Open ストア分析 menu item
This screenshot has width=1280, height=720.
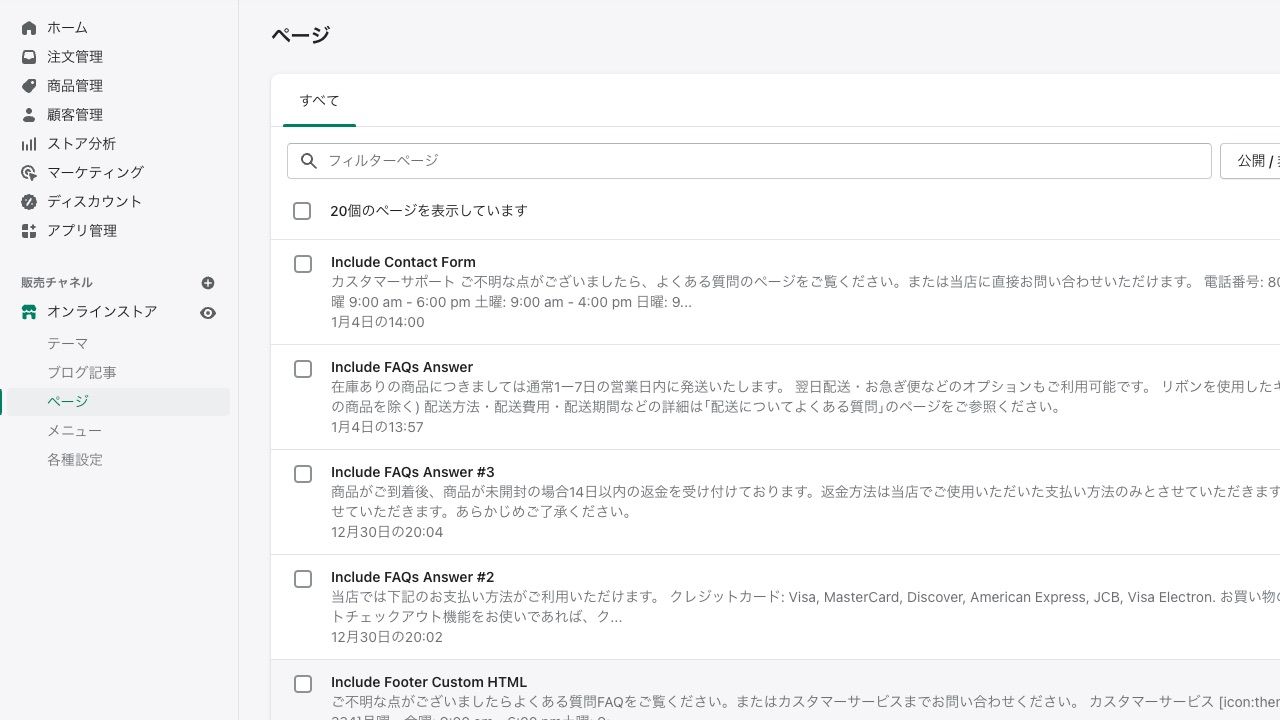81,144
